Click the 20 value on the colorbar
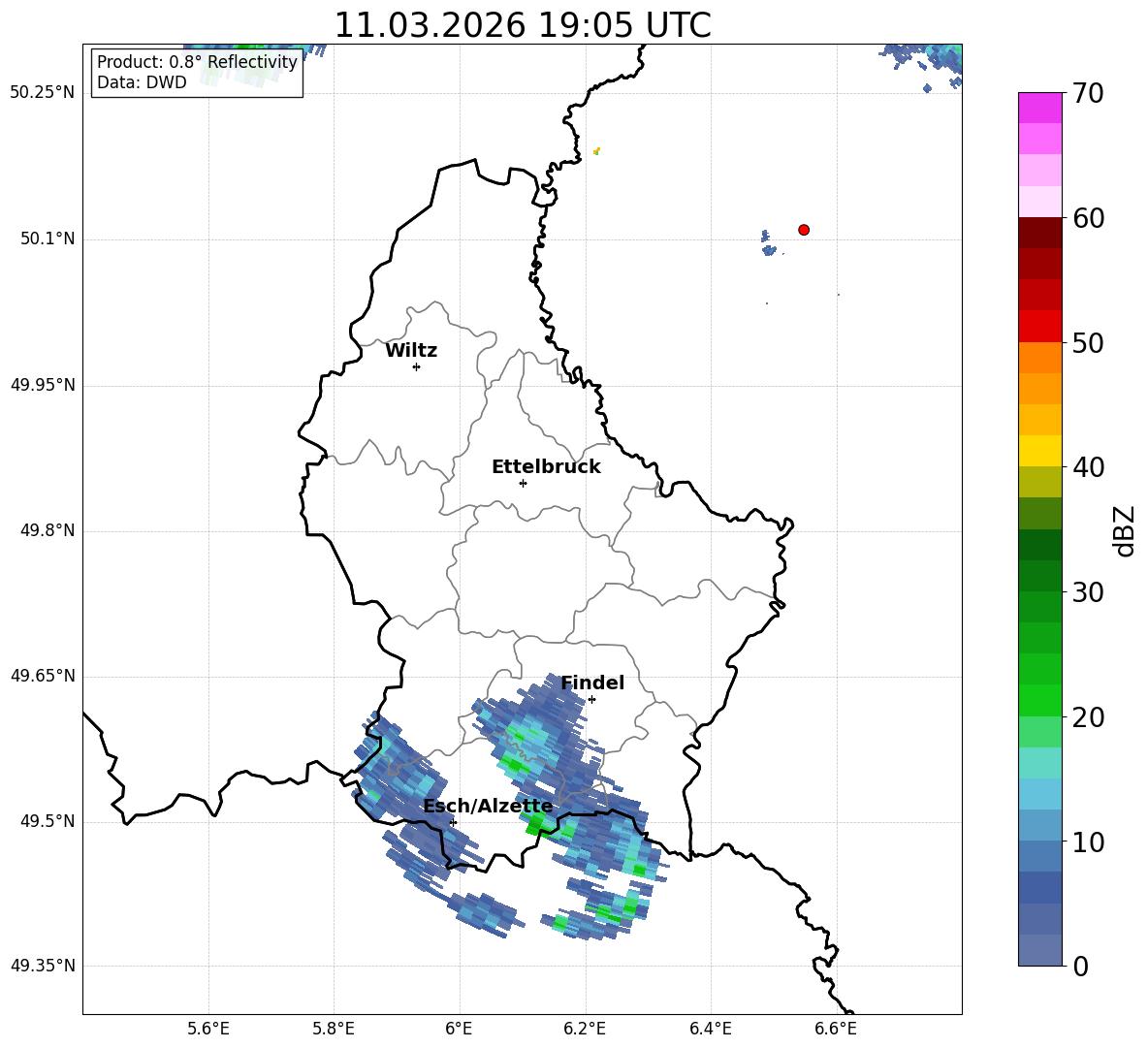 (1089, 717)
